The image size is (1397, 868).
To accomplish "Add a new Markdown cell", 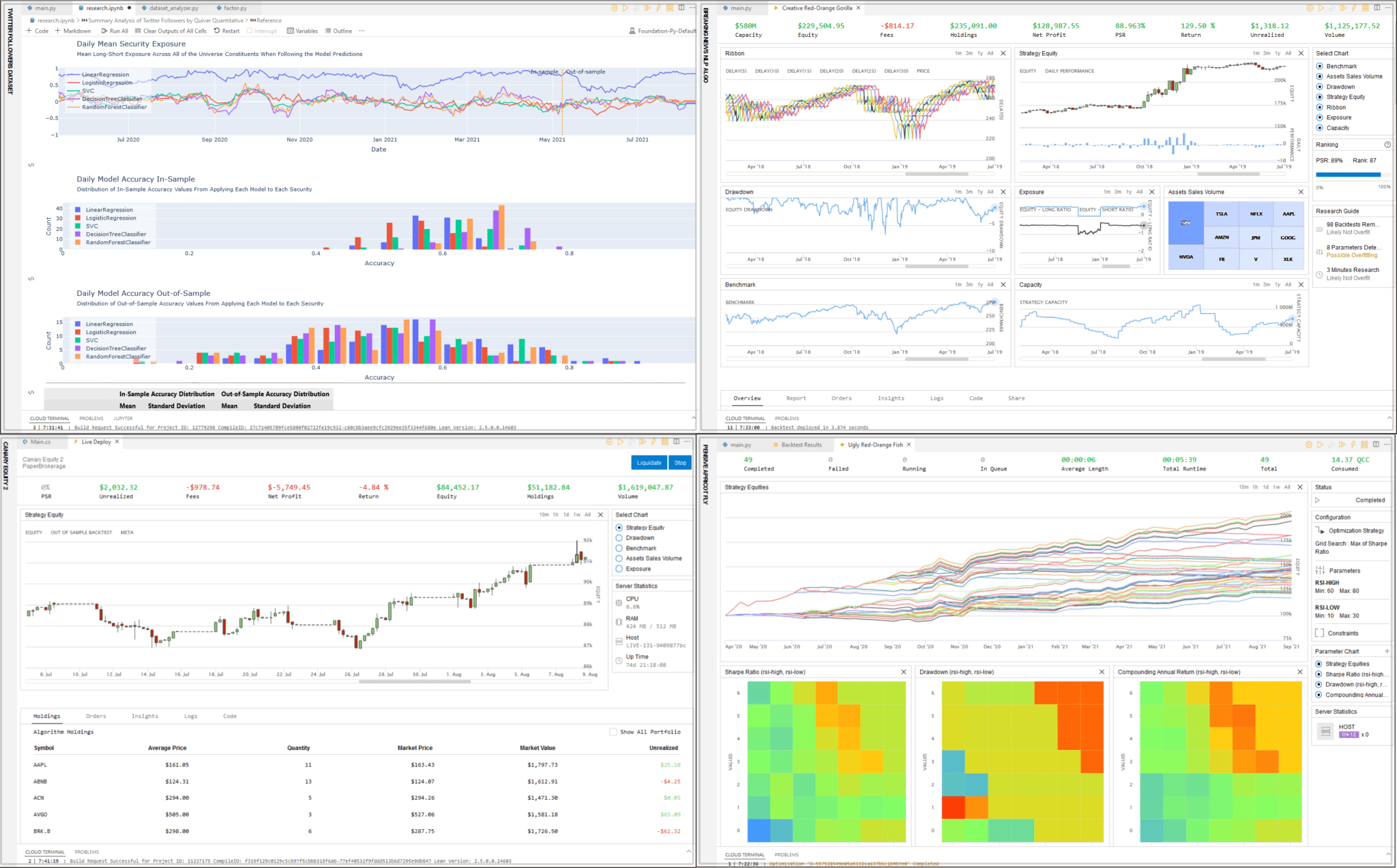I will pos(72,31).
